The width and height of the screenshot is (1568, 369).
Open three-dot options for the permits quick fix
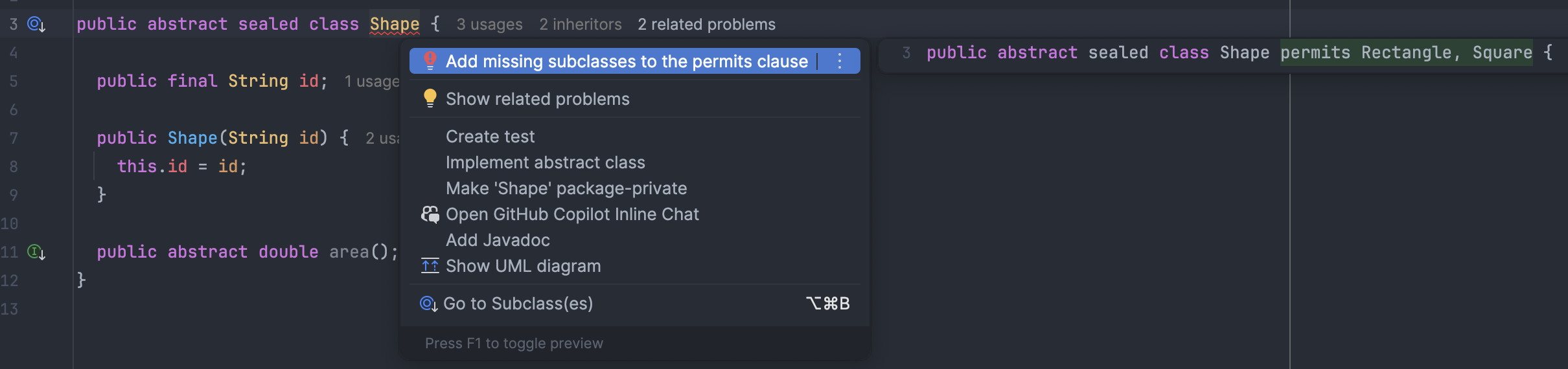click(840, 61)
